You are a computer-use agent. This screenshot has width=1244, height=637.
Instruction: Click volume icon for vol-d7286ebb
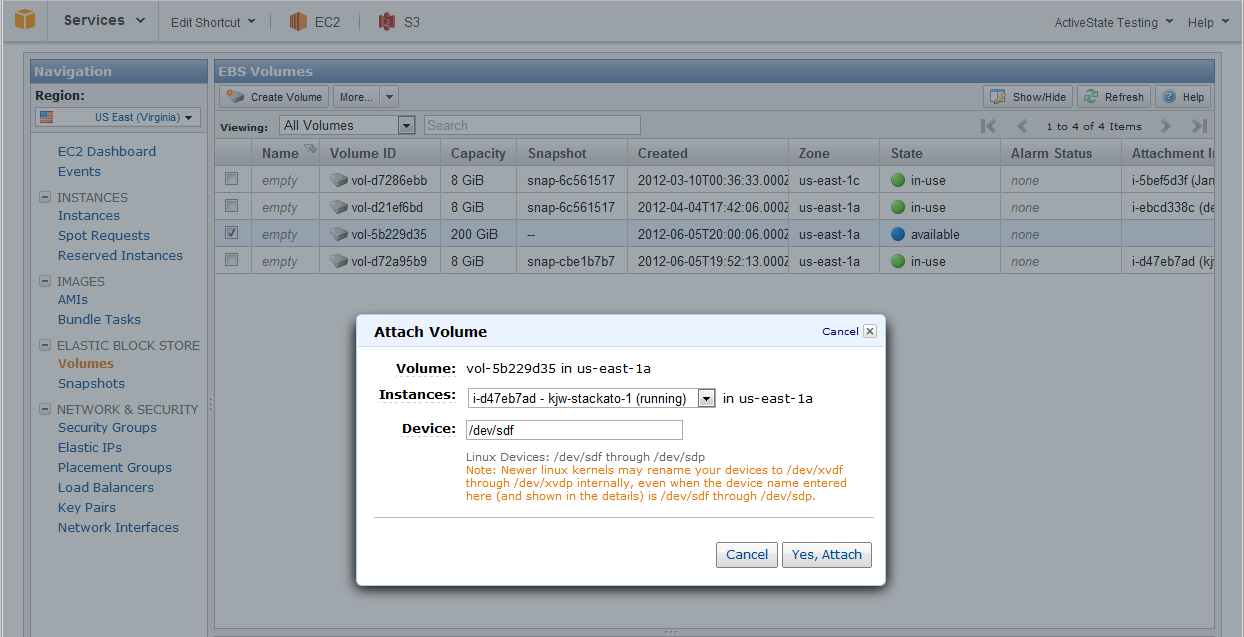[339, 181]
